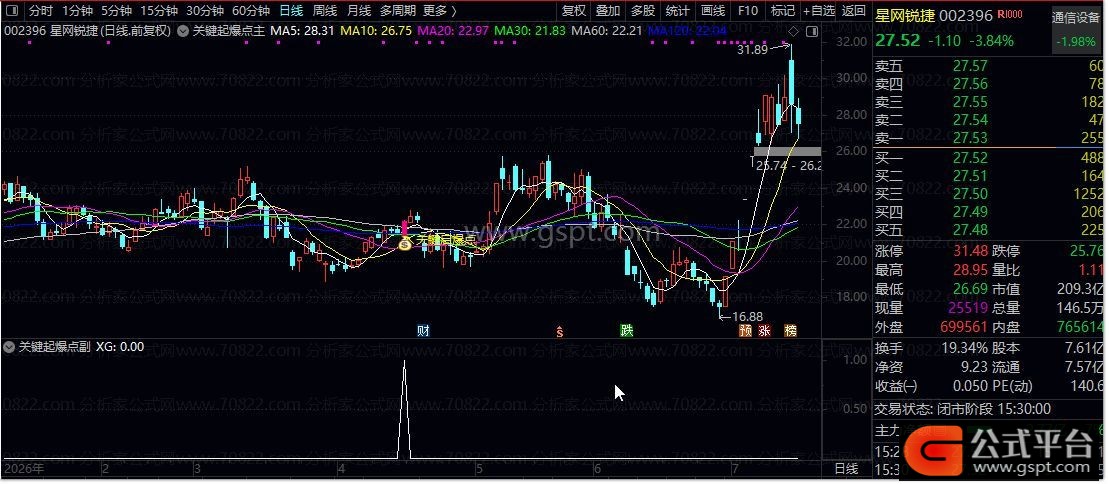Select the 1分钟 period
The width and height of the screenshot is (1109, 484).
tap(76, 11)
